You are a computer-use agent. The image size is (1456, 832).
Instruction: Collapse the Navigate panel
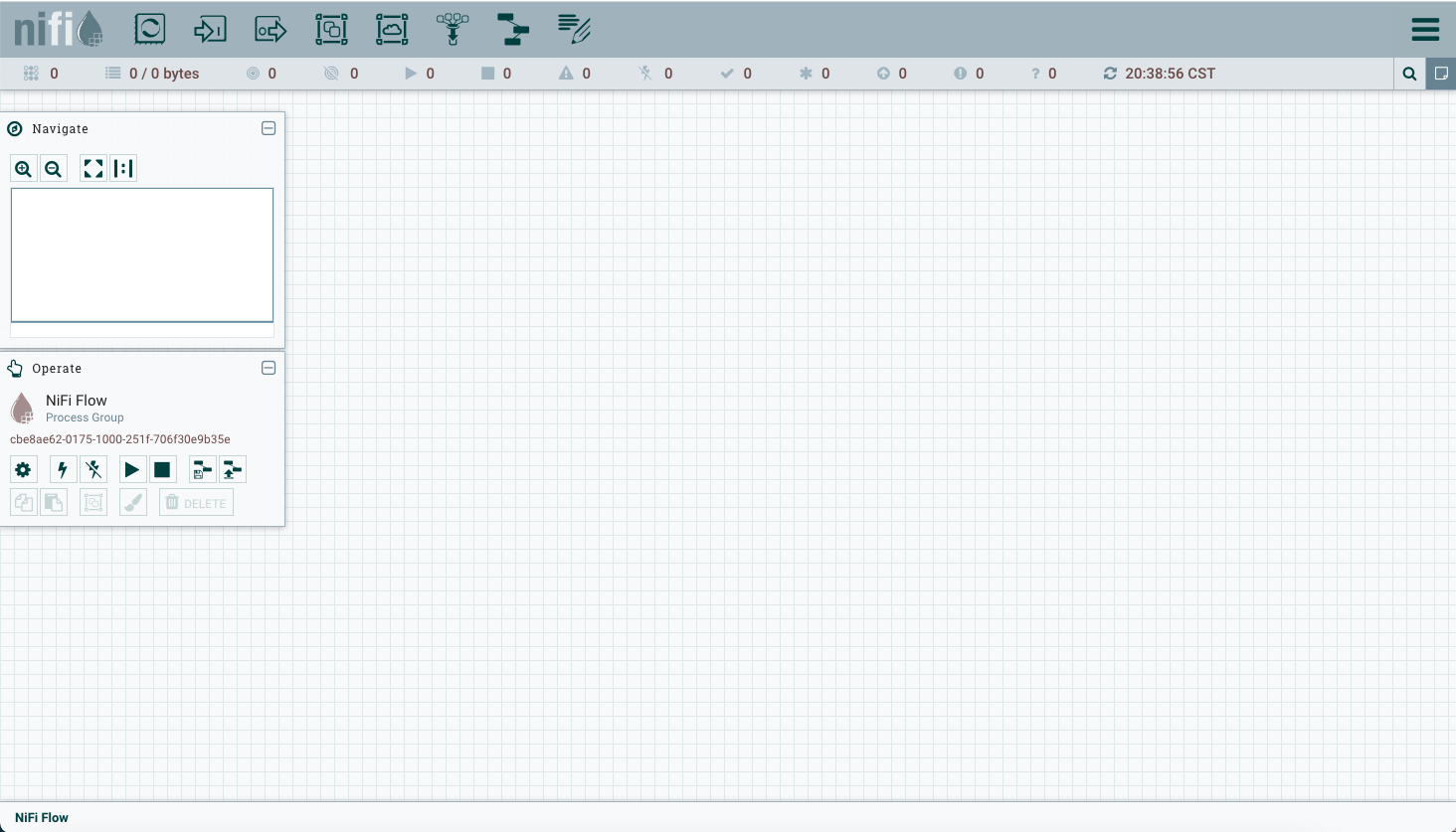click(269, 128)
